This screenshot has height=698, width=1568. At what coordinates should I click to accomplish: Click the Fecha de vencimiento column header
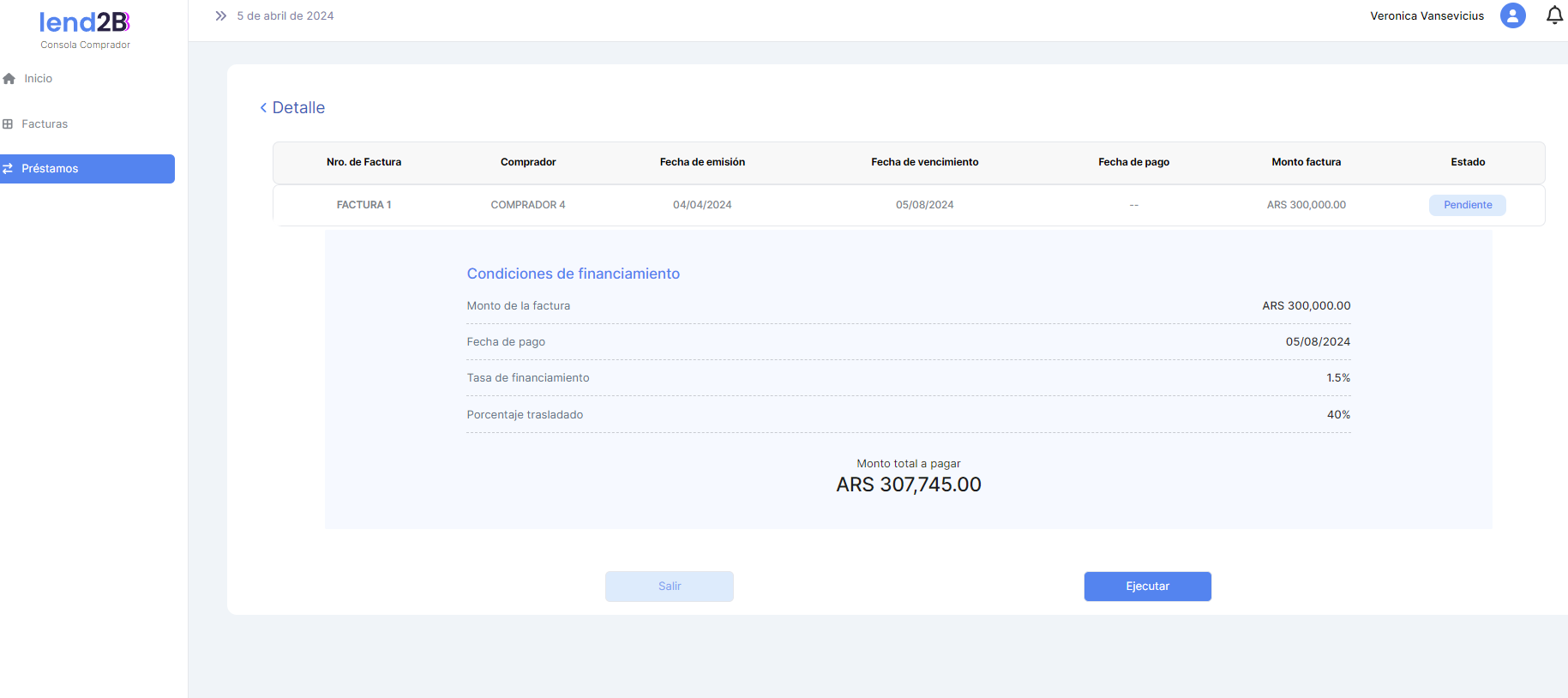924,162
